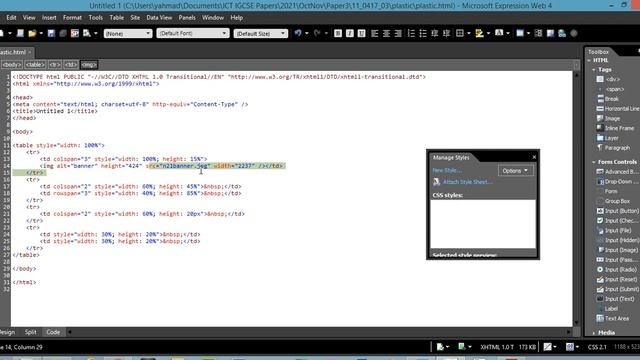Click the Insert hyperlink toolbar icon
Screen dimensions: 640x360
coord(562,33)
